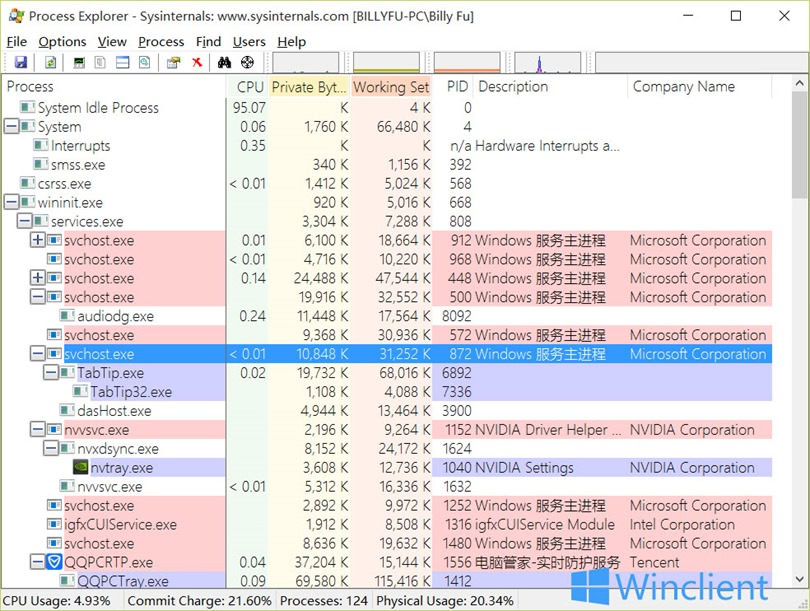Click the red X Kill Process icon

[197, 62]
